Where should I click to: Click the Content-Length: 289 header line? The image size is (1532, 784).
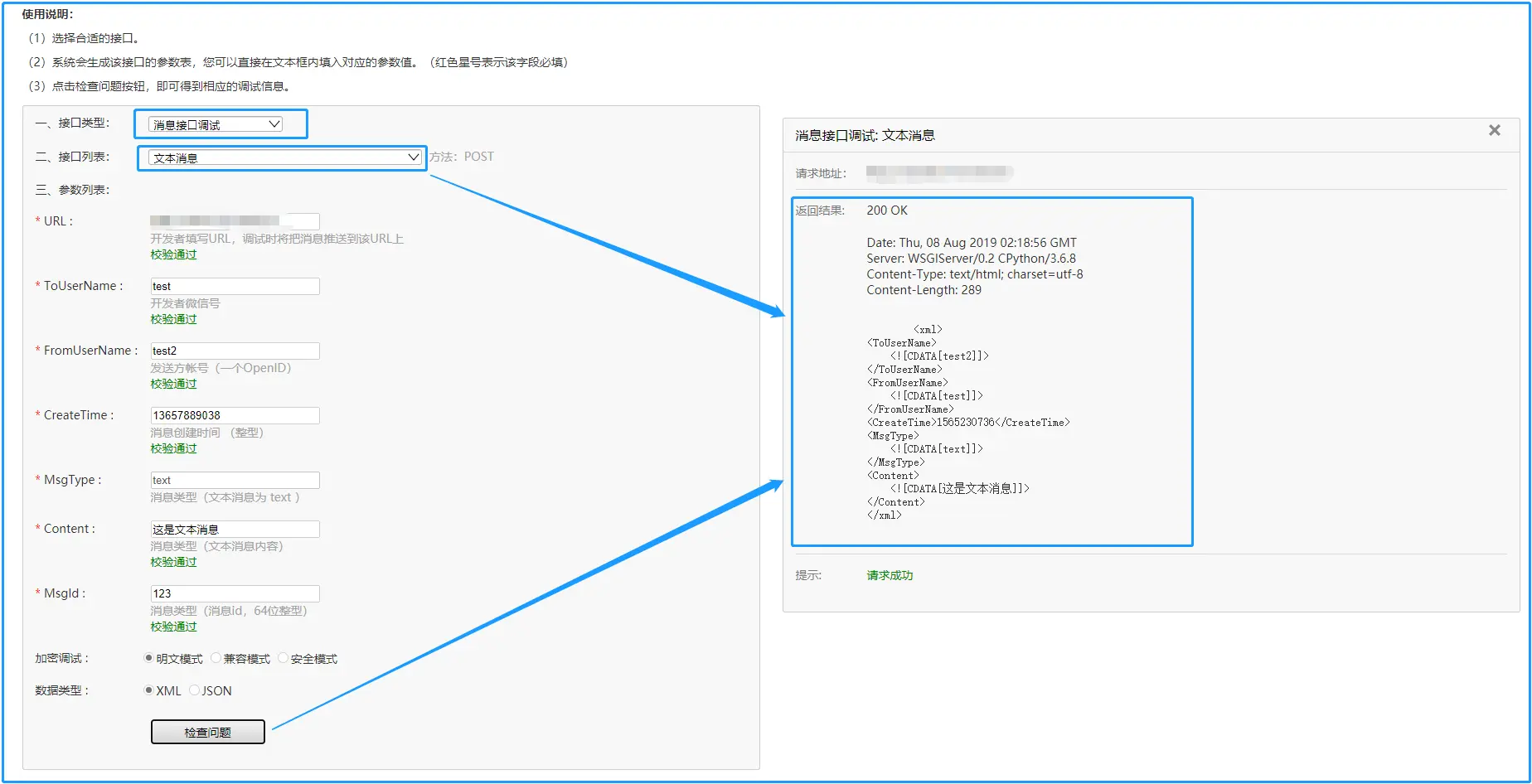(x=924, y=290)
